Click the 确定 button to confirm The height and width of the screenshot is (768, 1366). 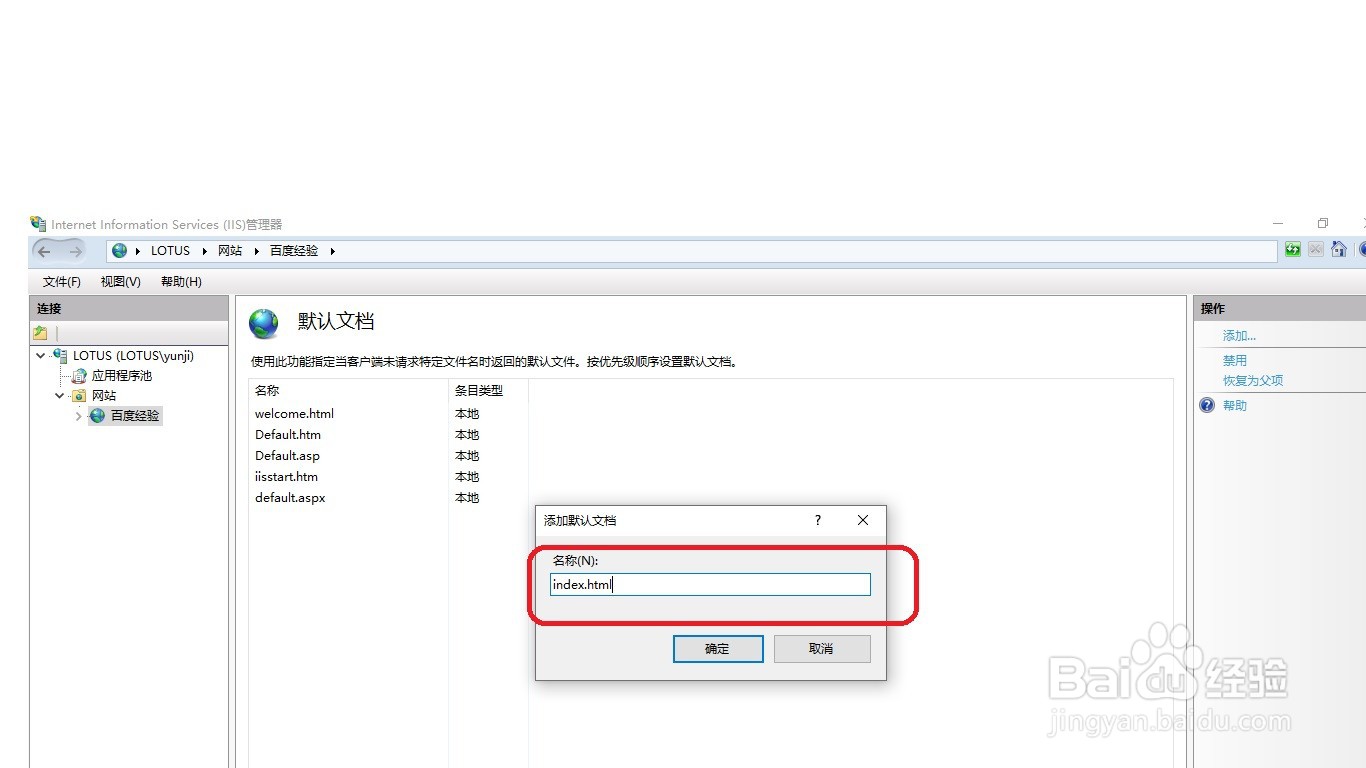(x=717, y=648)
